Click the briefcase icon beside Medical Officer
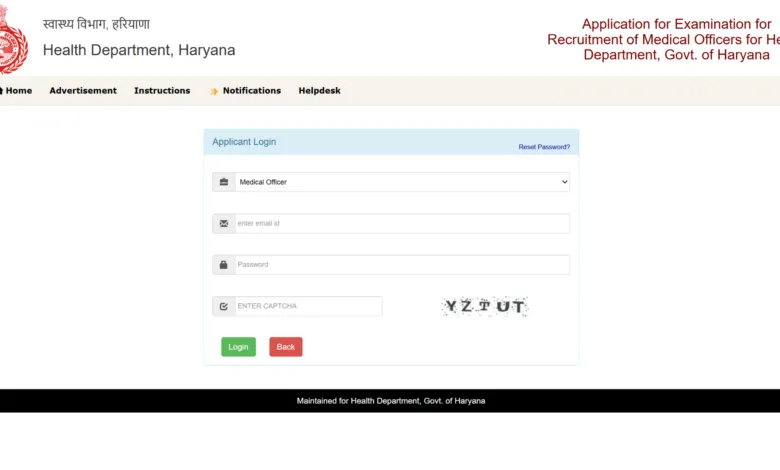Image resolution: width=780 pixels, height=470 pixels. point(224,182)
